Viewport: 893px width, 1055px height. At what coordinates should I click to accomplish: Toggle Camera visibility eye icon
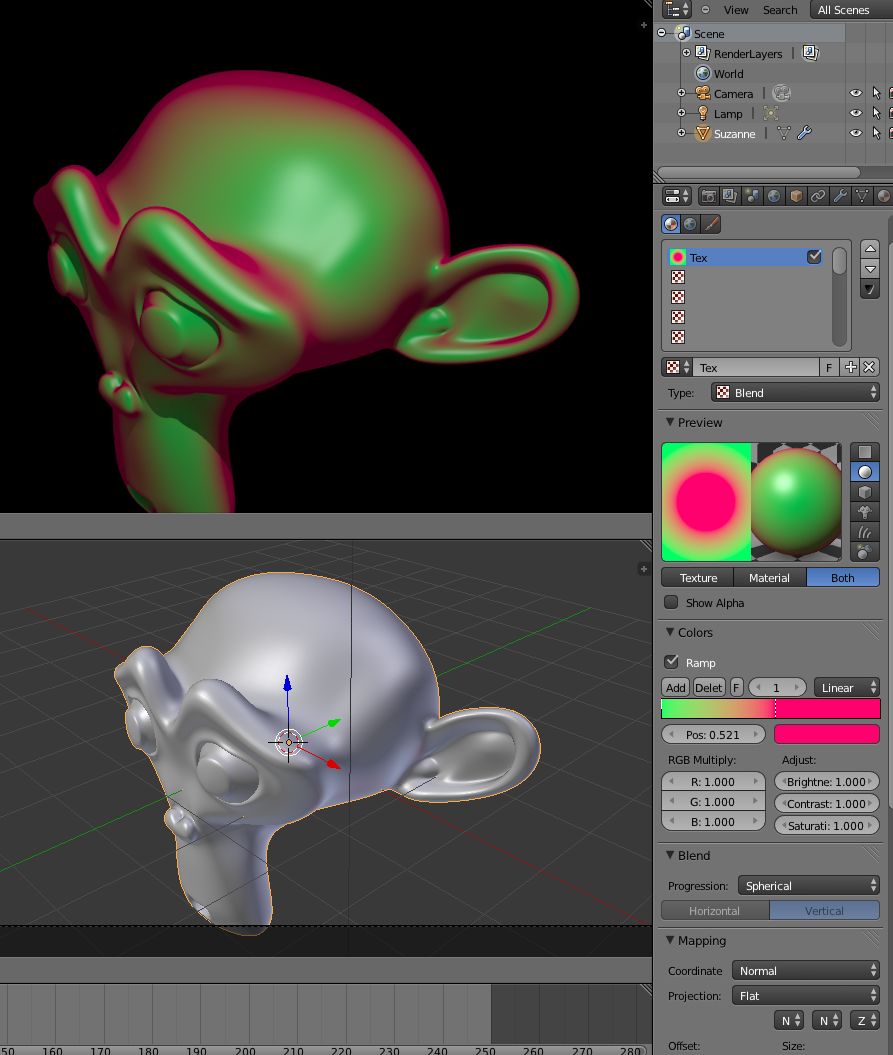[x=855, y=93]
